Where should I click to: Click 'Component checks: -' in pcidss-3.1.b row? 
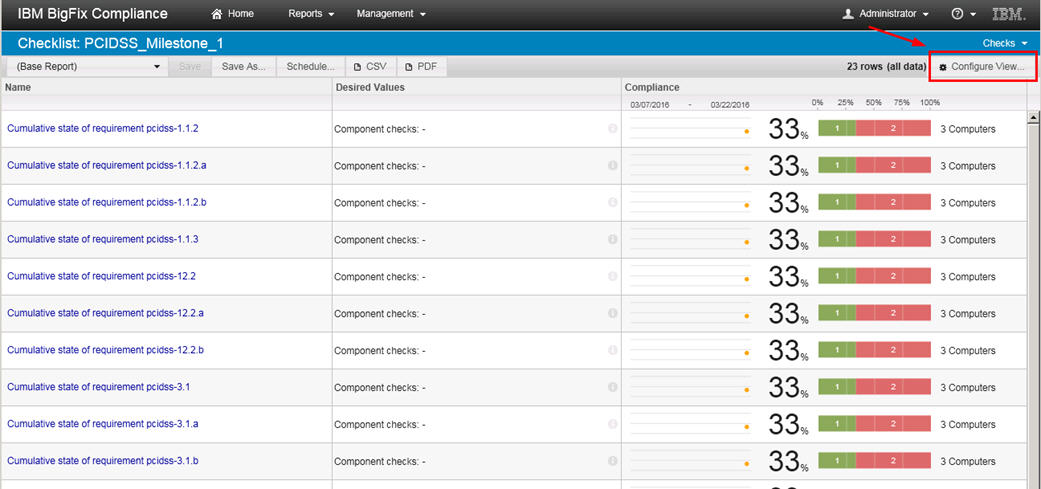coord(380,461)
